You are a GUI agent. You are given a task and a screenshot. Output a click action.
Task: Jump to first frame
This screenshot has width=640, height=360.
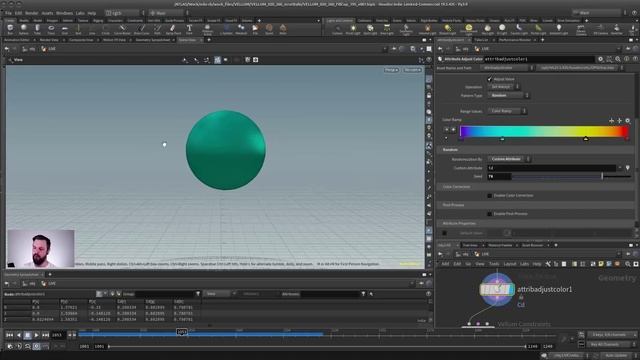(x=9, y=335)
